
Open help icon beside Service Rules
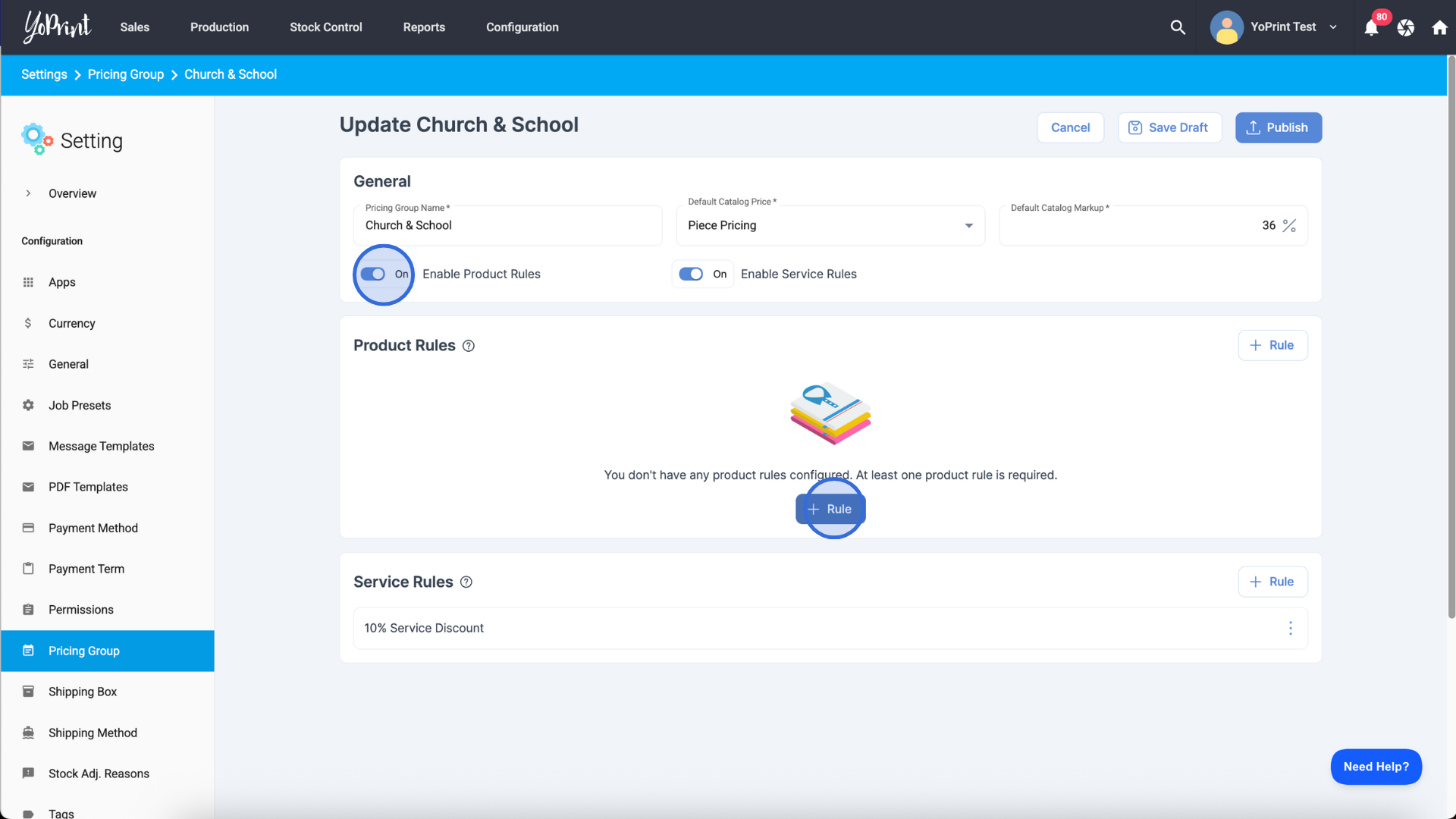[466, 582]
